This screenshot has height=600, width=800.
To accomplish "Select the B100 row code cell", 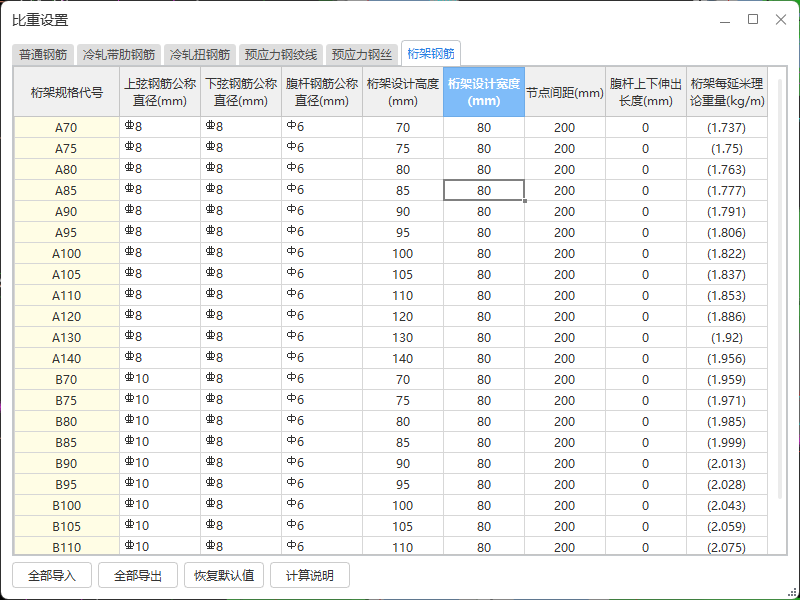I will 67,506.
